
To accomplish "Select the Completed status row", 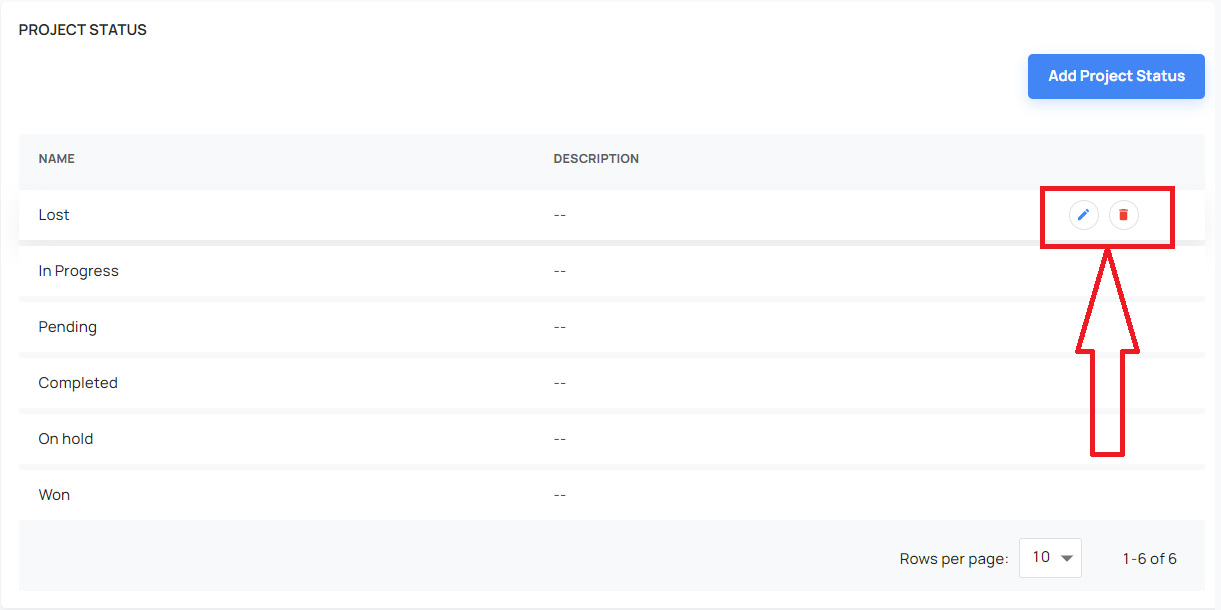I will click(611, 383).
